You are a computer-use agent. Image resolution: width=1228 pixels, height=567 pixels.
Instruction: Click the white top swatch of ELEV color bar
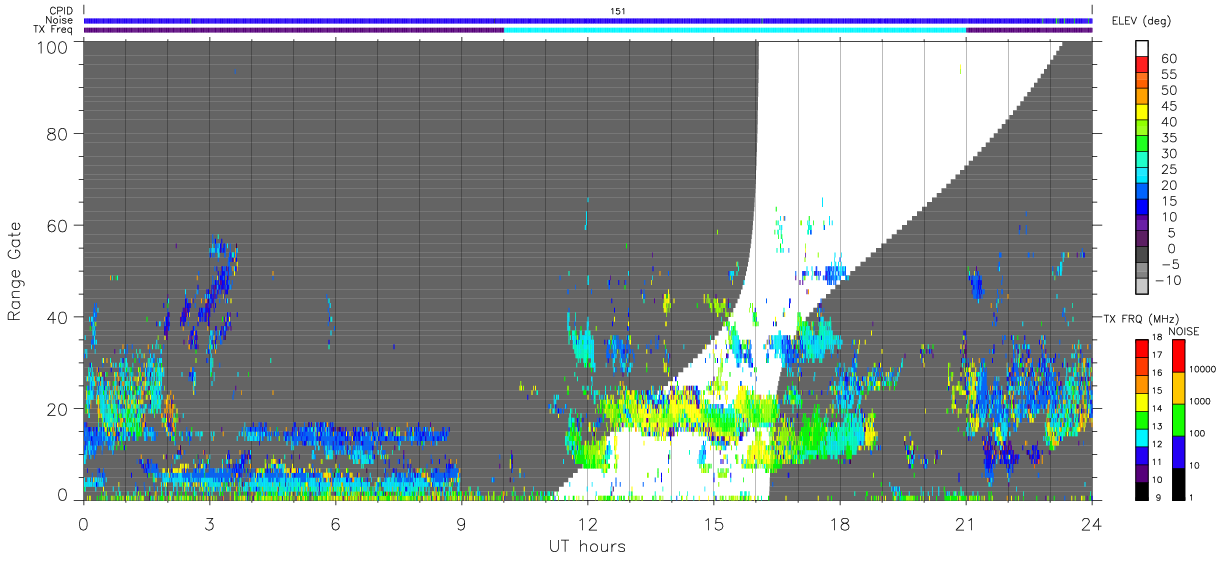click(x=1144, y=48)
